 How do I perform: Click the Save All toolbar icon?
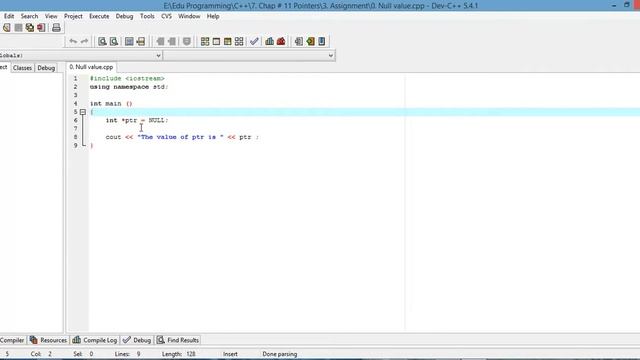(x=30, y=28)
